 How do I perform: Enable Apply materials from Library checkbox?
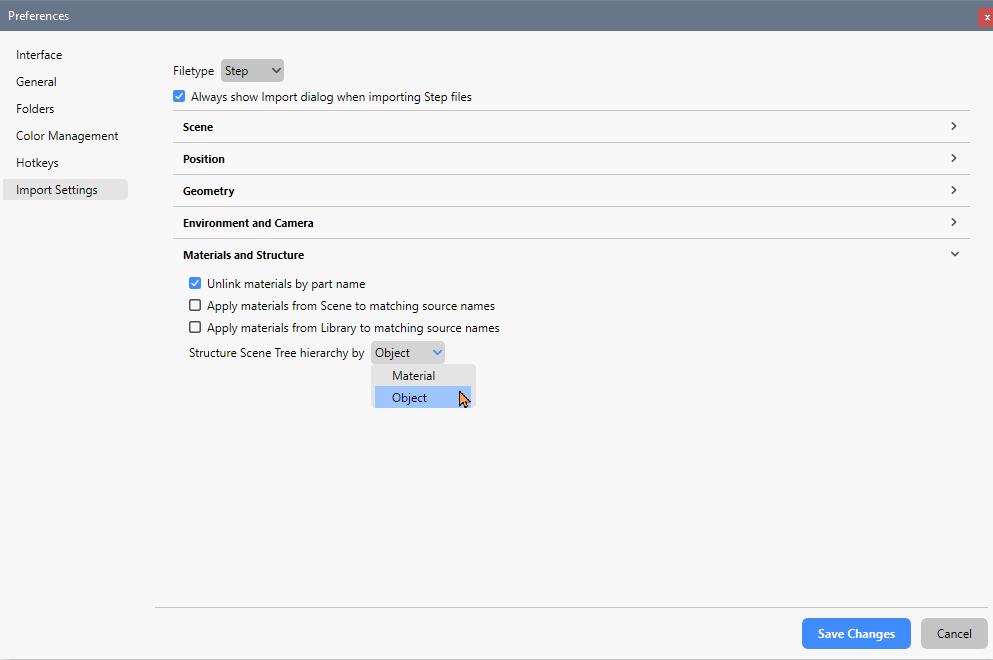(195, 327)
